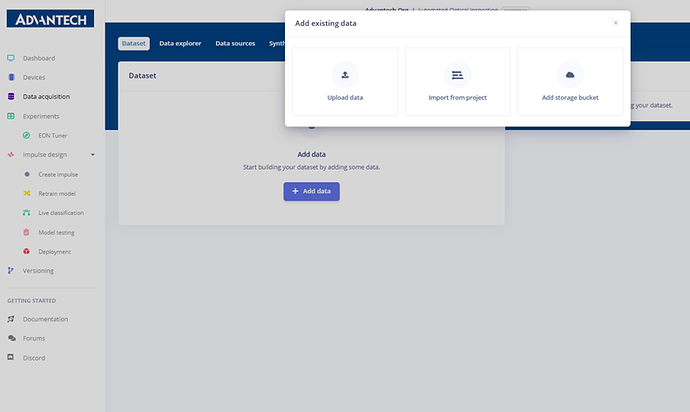
Task: Collapse the Impulse design section arrow
Action: point(92,154)
